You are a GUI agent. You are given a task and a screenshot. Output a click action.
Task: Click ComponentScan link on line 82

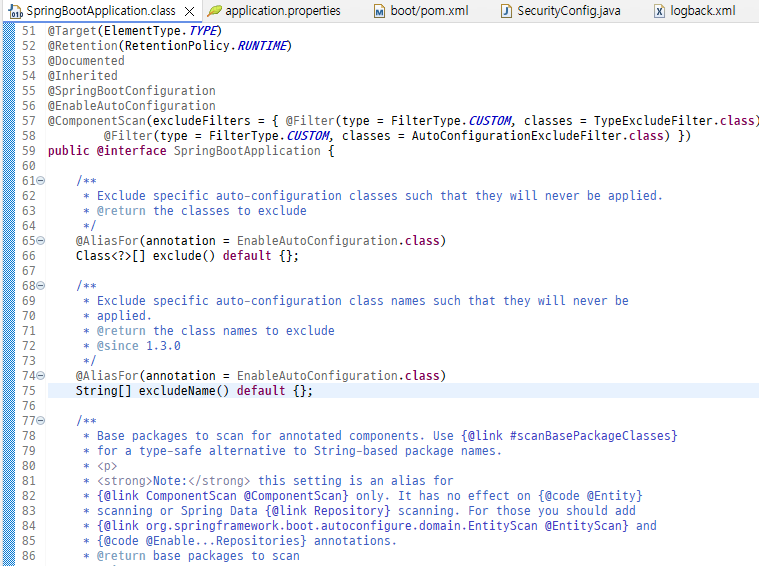191,496
